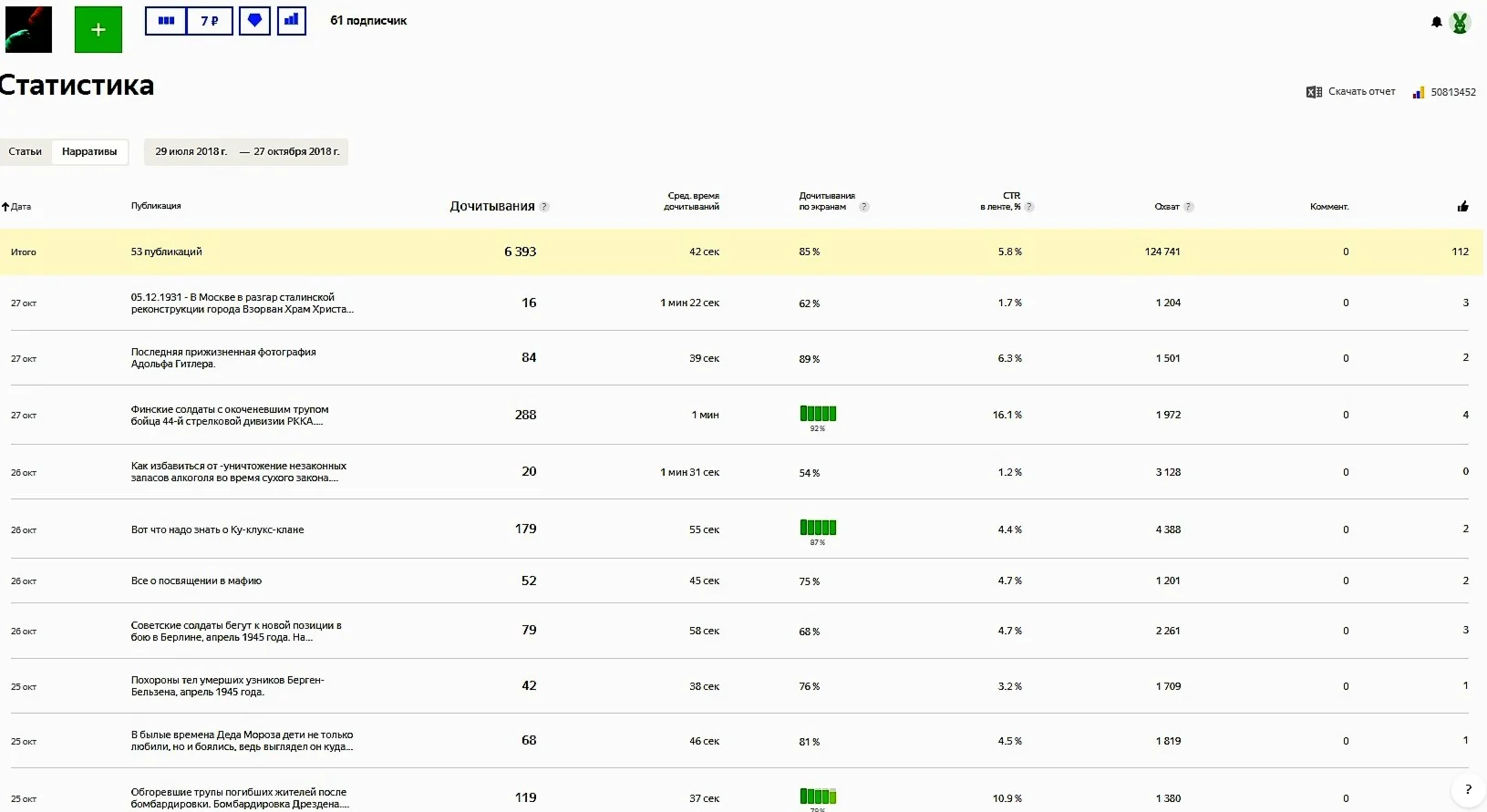Screen dimensions: 1487x812
Task: Open the rabbit user avatar menu
Action: [x=1460, y=23]
